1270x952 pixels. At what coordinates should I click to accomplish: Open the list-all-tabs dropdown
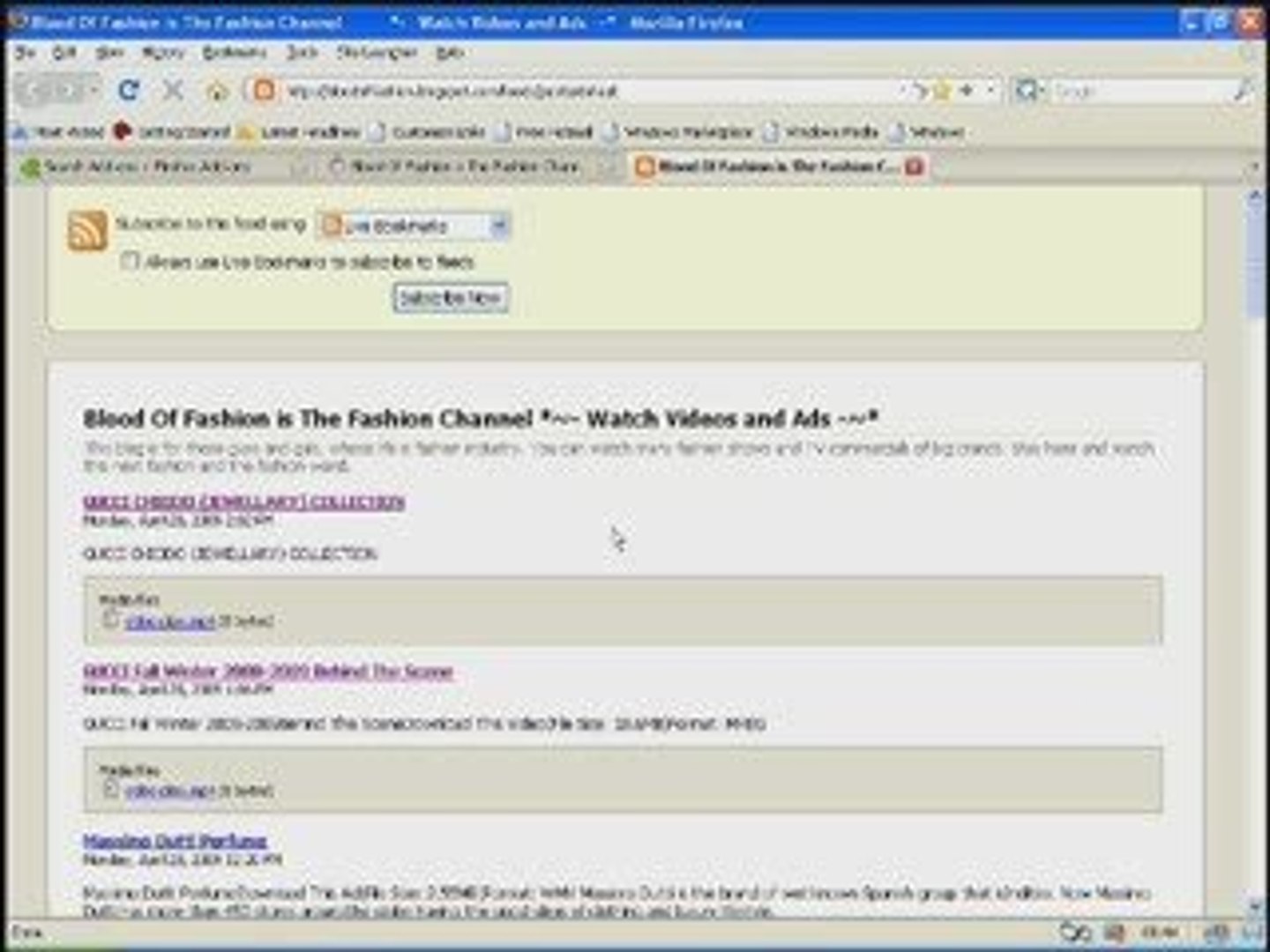click(x=1253, y=167)
